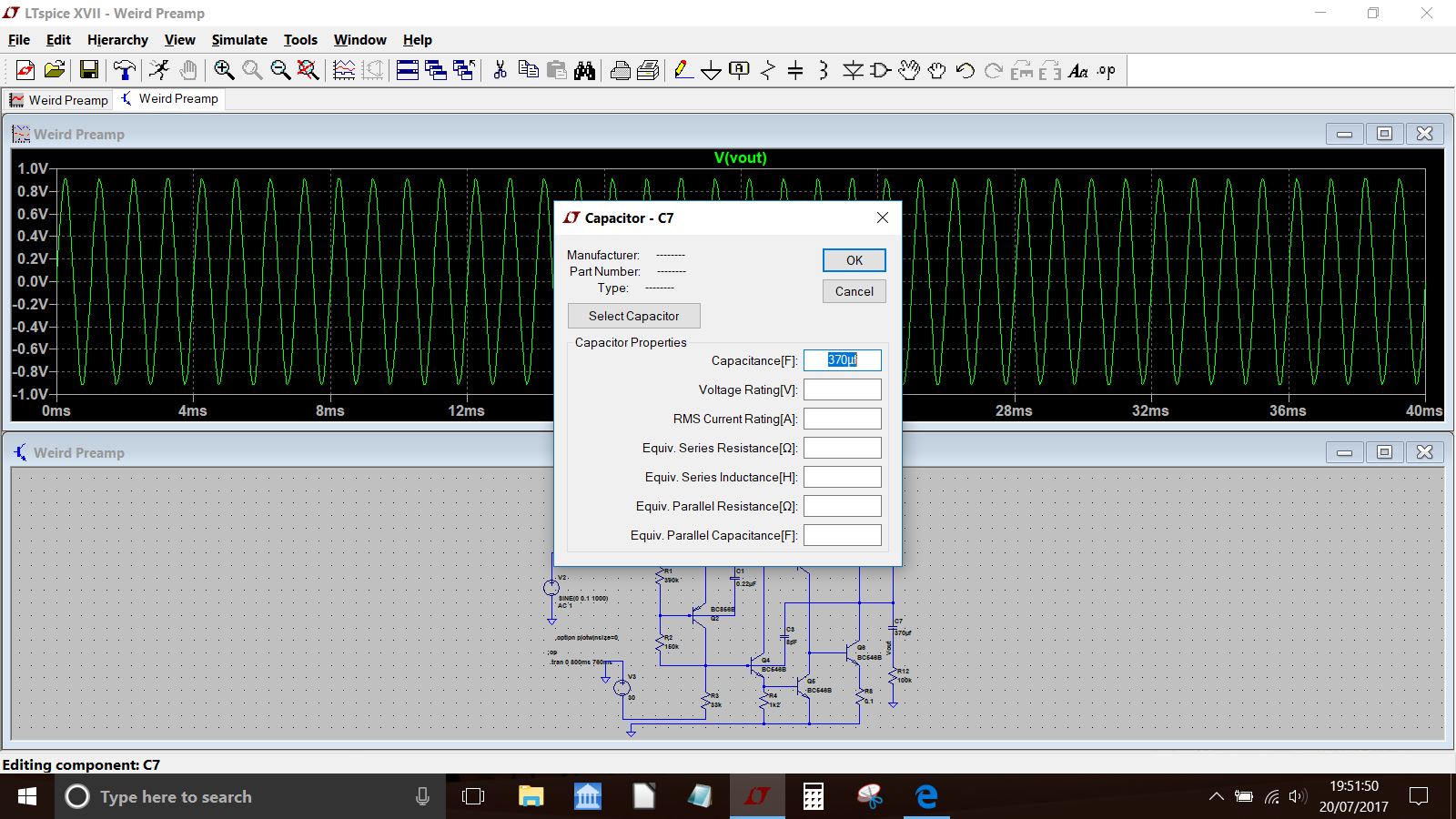1456x819 pixels.
Task: Open a file with the folder icon
Action: [55, 70]
